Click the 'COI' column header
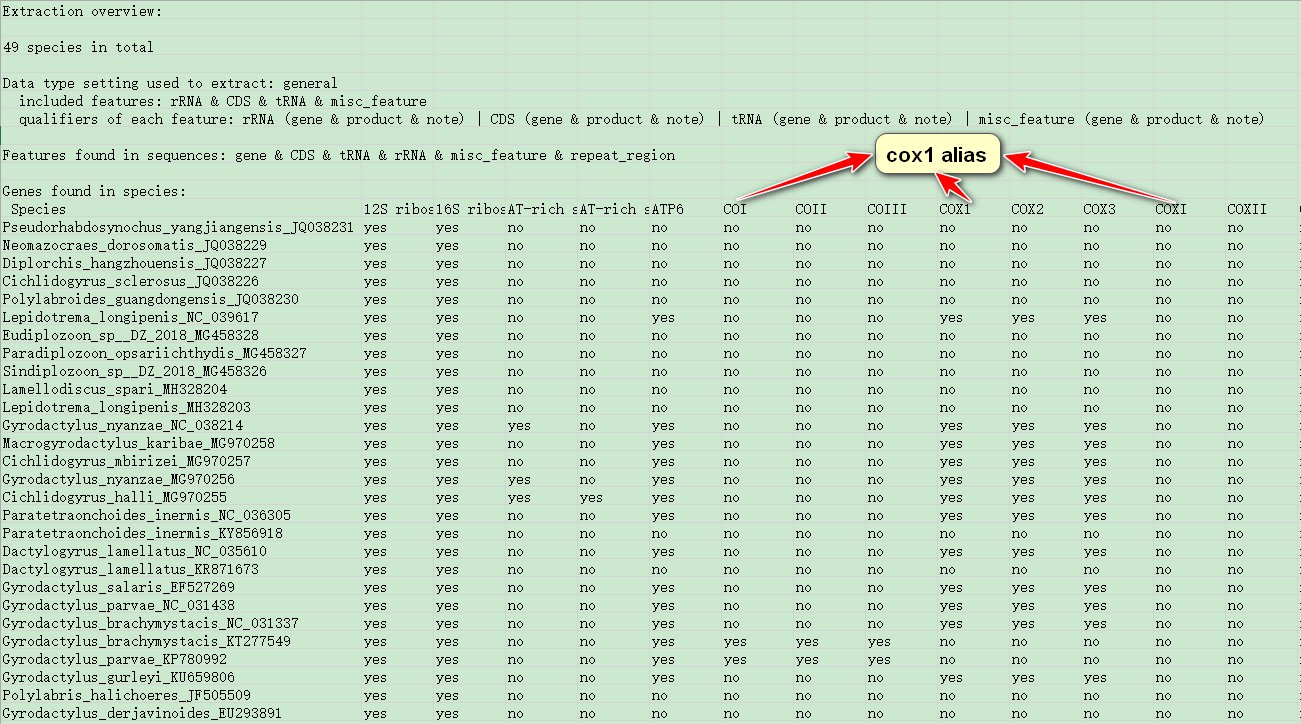The height and width of the screenshot is (724, 1301). (735, 210)
